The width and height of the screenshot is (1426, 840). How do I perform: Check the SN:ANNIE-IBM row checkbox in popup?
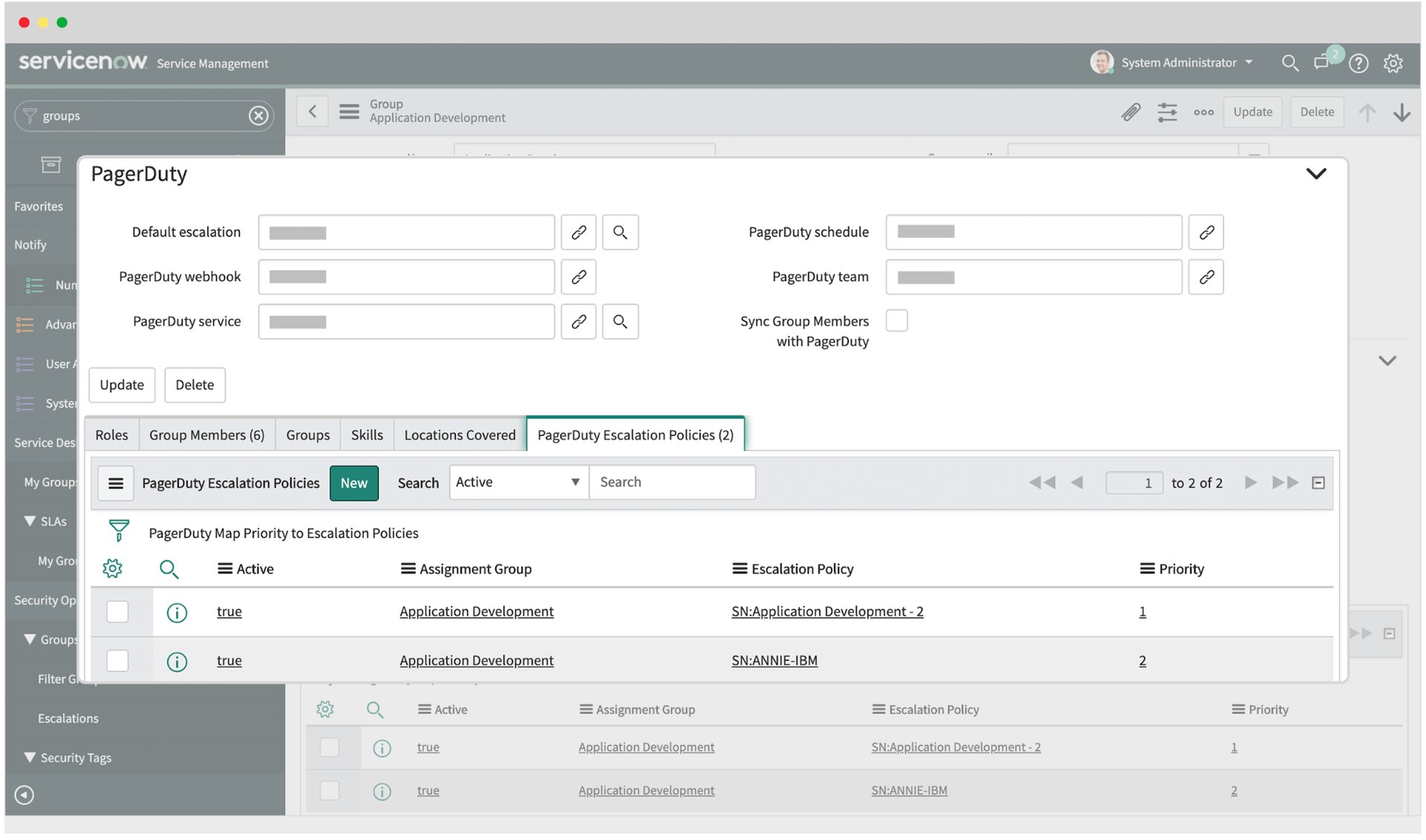click(x=117, y=661)
